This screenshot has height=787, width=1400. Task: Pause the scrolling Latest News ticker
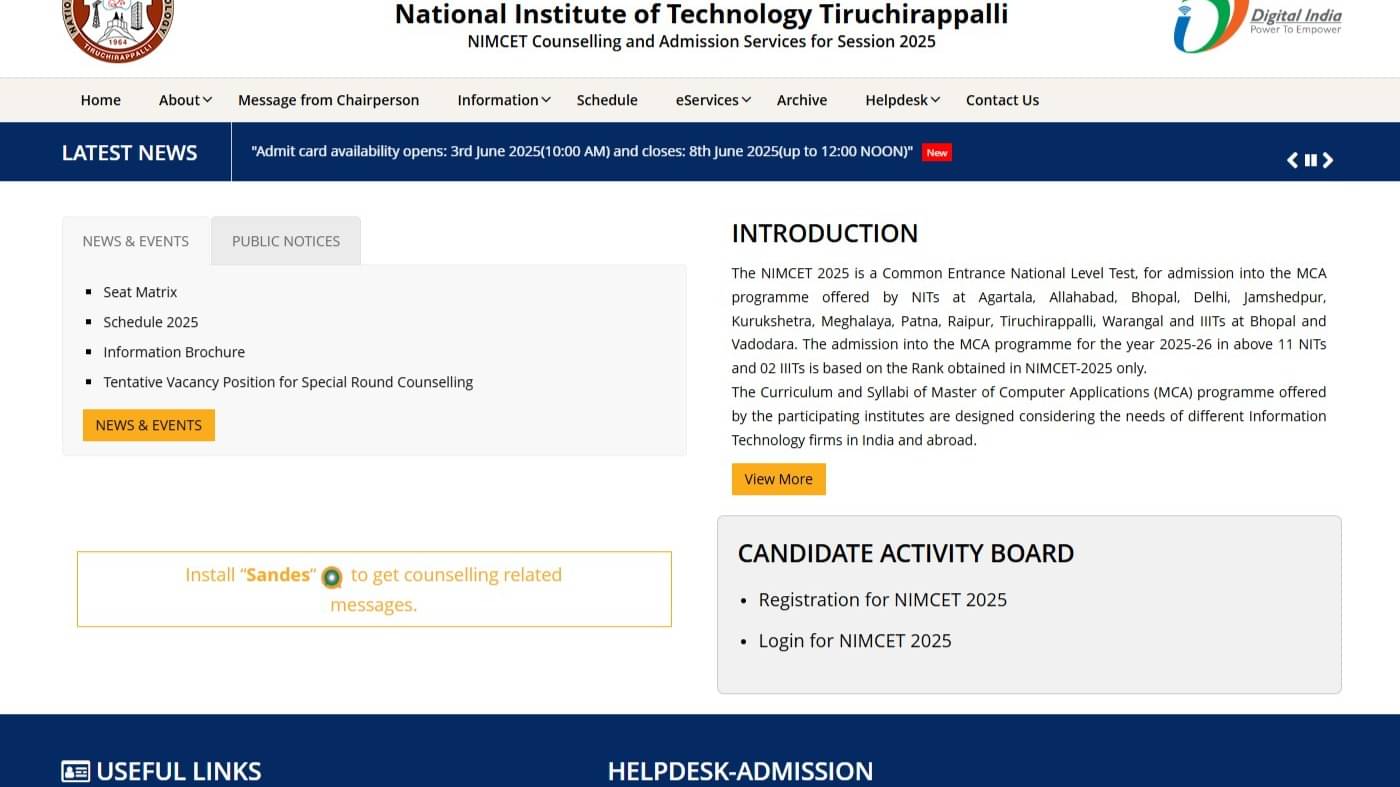tap(1310, 160)
